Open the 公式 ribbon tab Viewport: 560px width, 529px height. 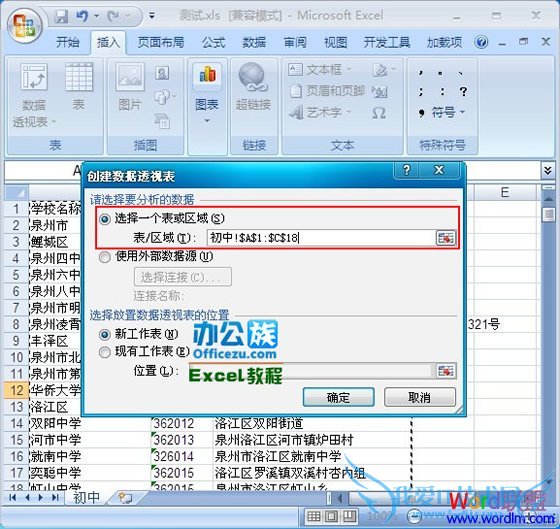[x=214, y=43]
